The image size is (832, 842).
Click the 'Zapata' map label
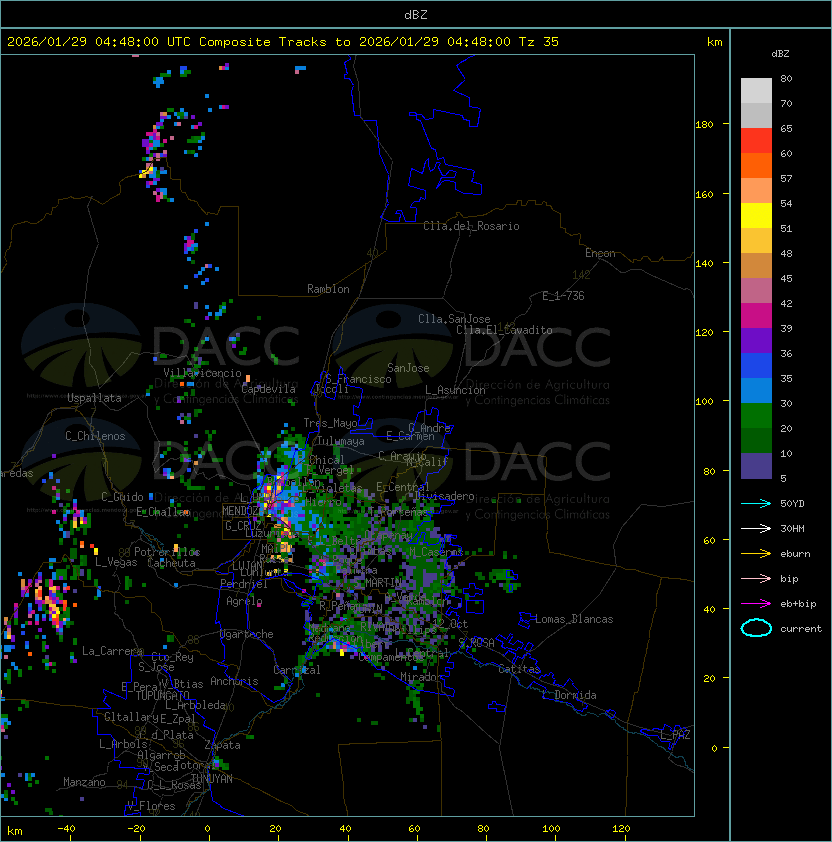click(x=222, y=745)
